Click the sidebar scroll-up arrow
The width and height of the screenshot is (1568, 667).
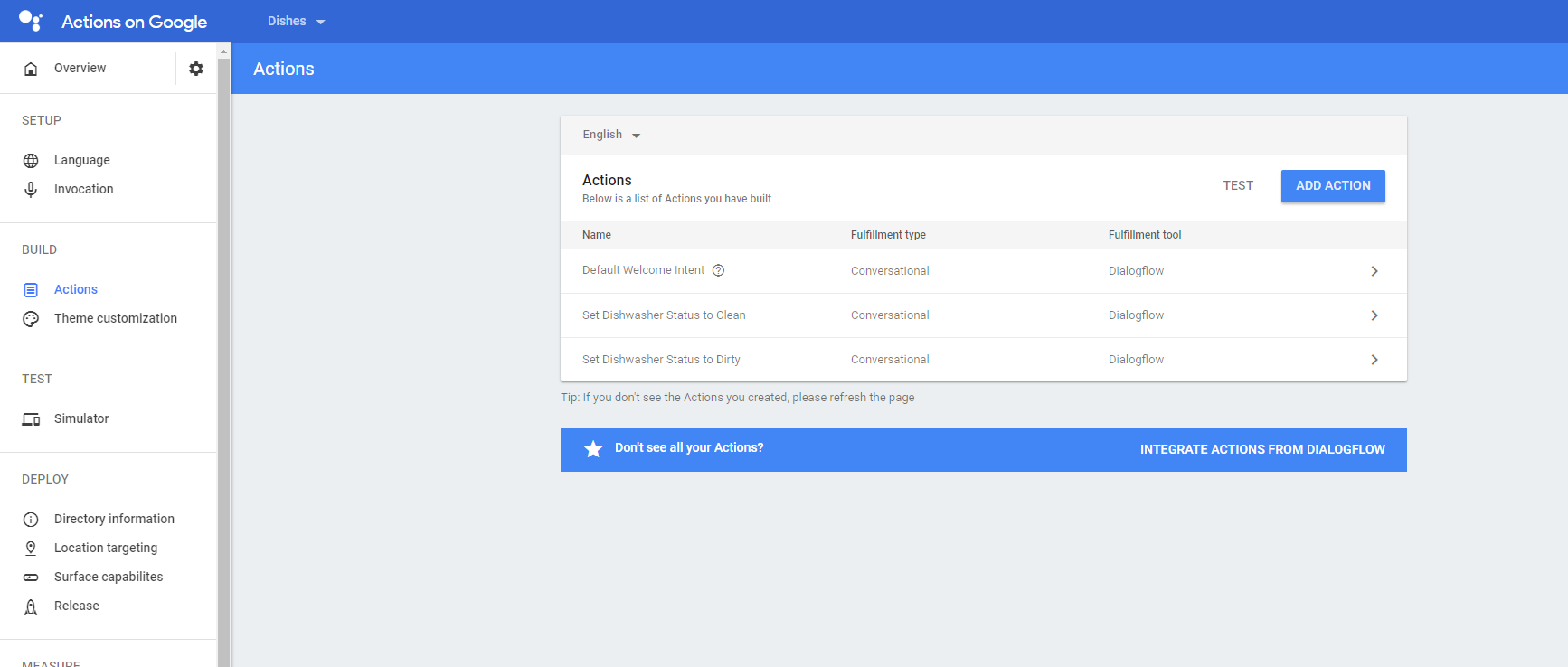(x=223, y=52)
